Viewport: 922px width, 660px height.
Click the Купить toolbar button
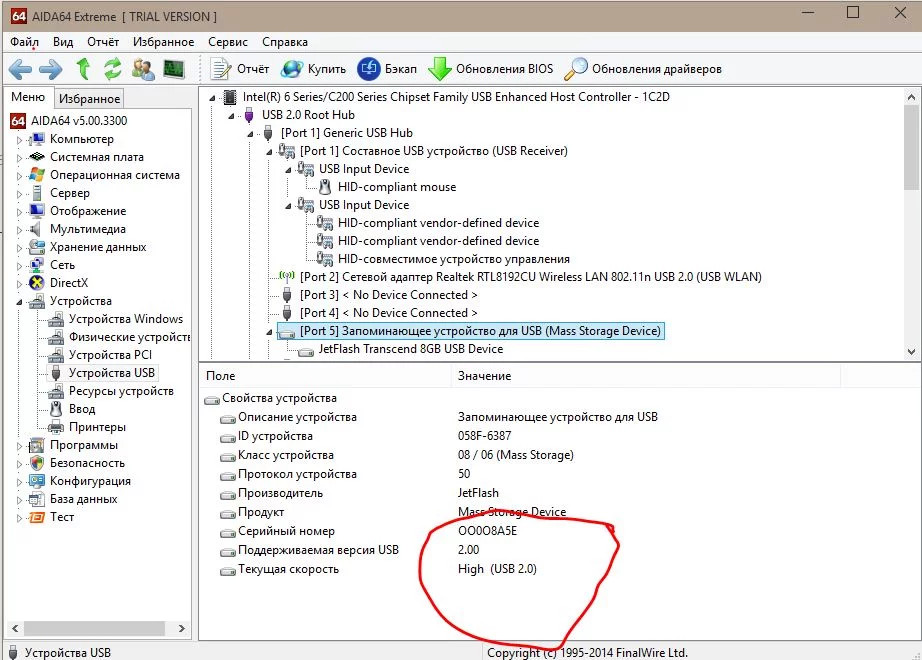coord(313,69)
